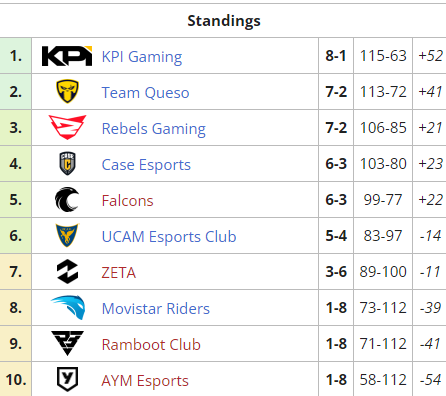
Task: Click the Falcons black logo
Action: click(67, 199)
